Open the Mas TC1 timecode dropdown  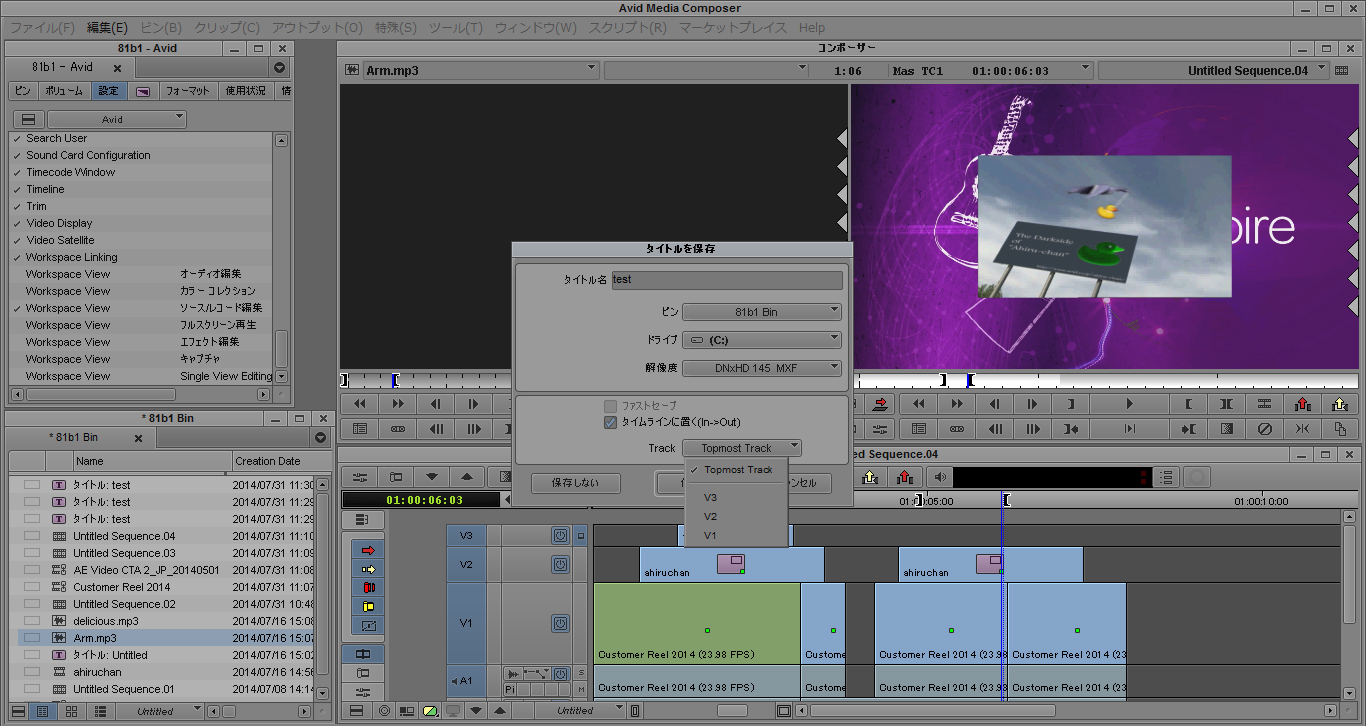point(990,70)
